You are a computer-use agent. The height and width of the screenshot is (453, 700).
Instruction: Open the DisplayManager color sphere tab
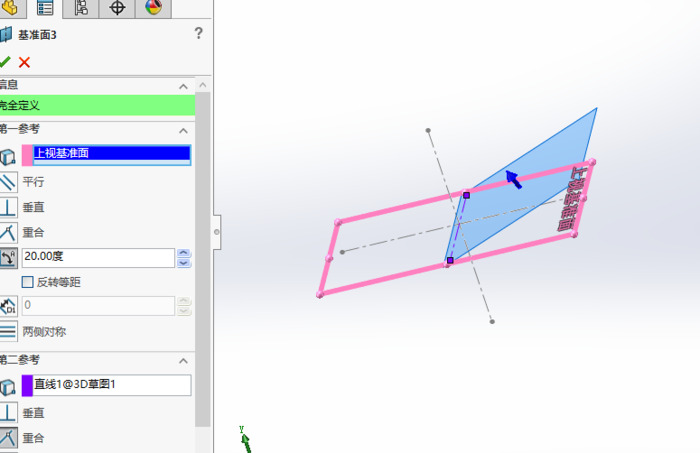153,8
